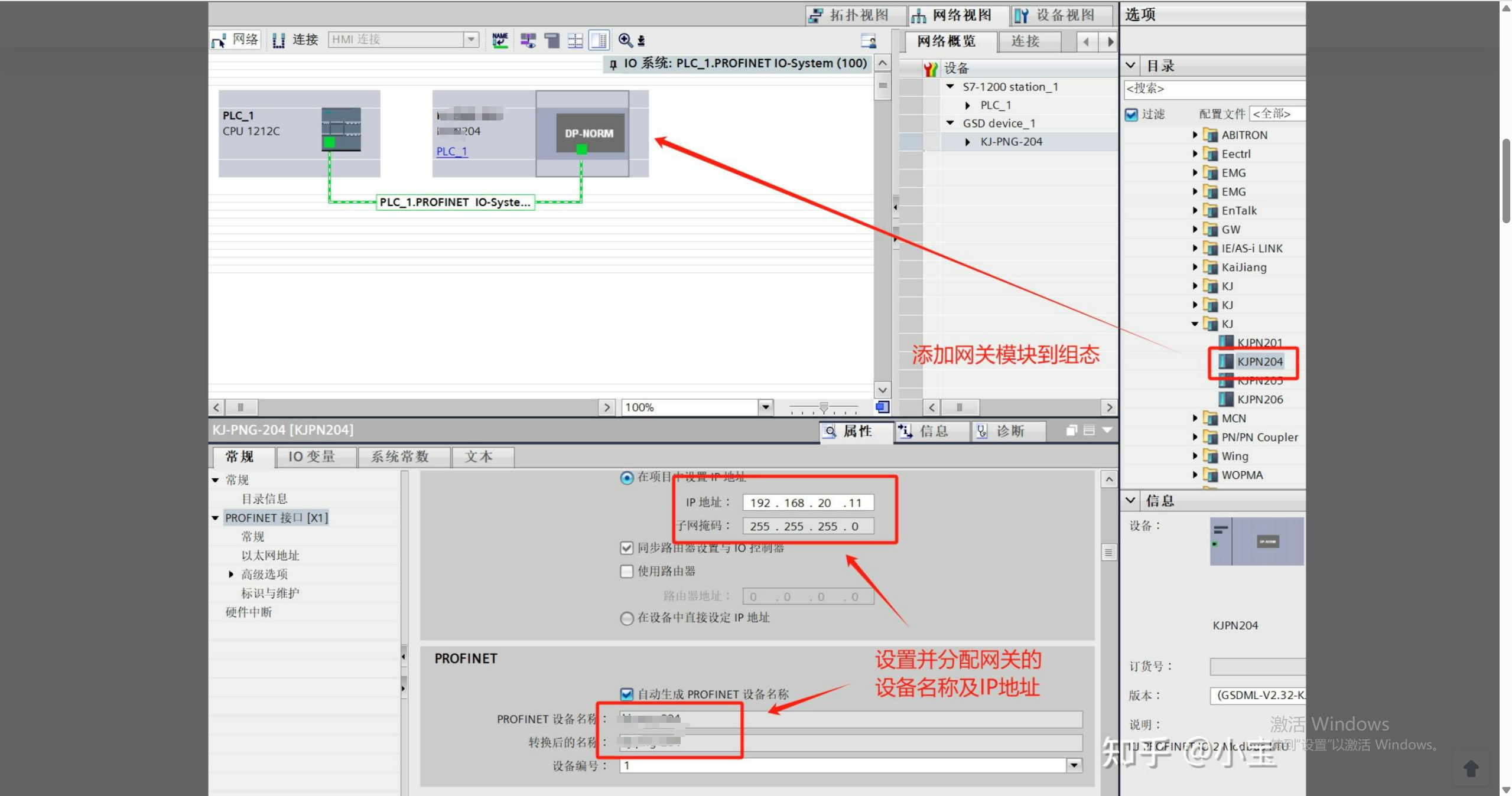Click the pin icon on IO system label
This screenshot has height=796, width=1512.
click(x=613, y=64)
